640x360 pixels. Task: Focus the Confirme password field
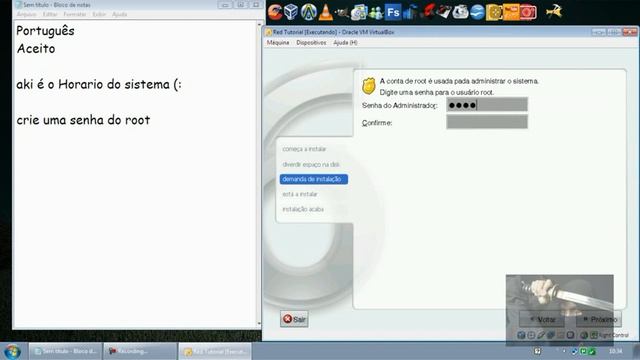tap(487, 122)
